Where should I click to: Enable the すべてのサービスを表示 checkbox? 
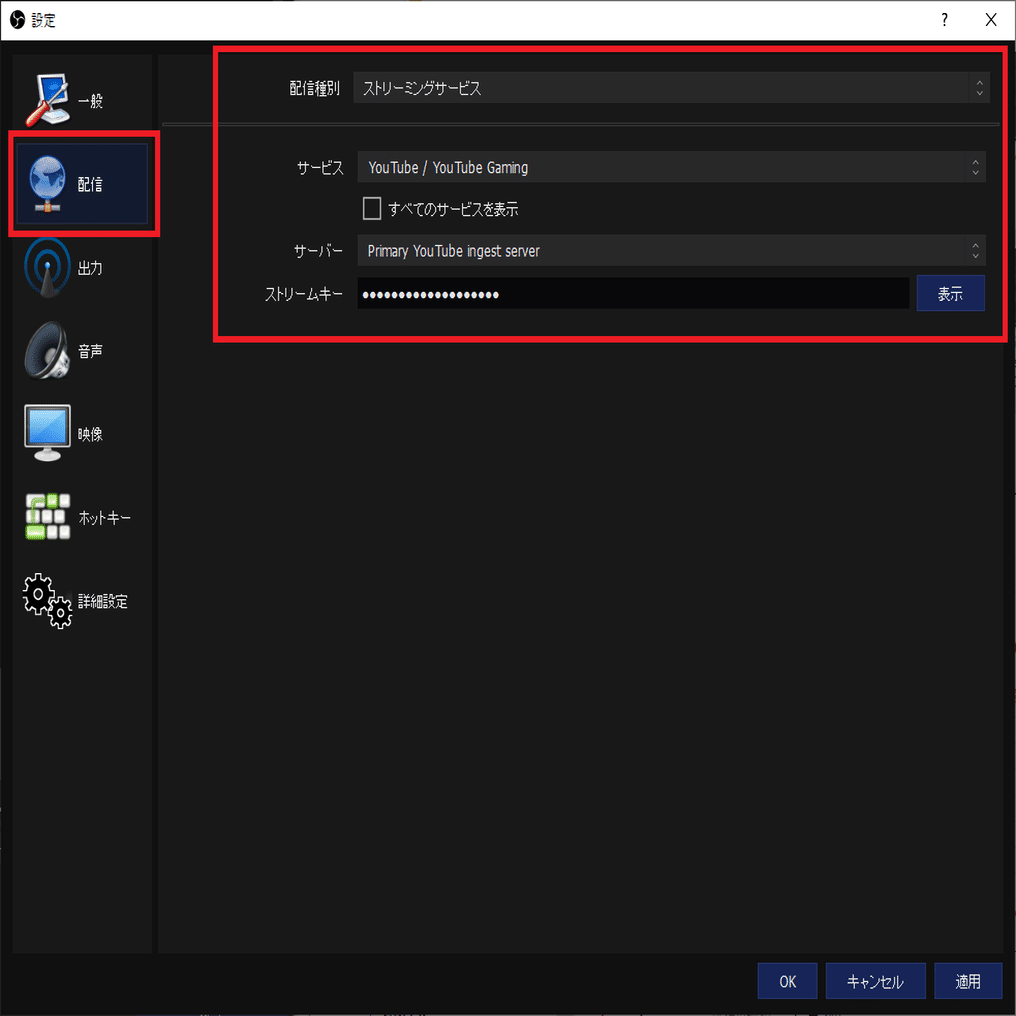pyautogui.click(x=372, y=209)
